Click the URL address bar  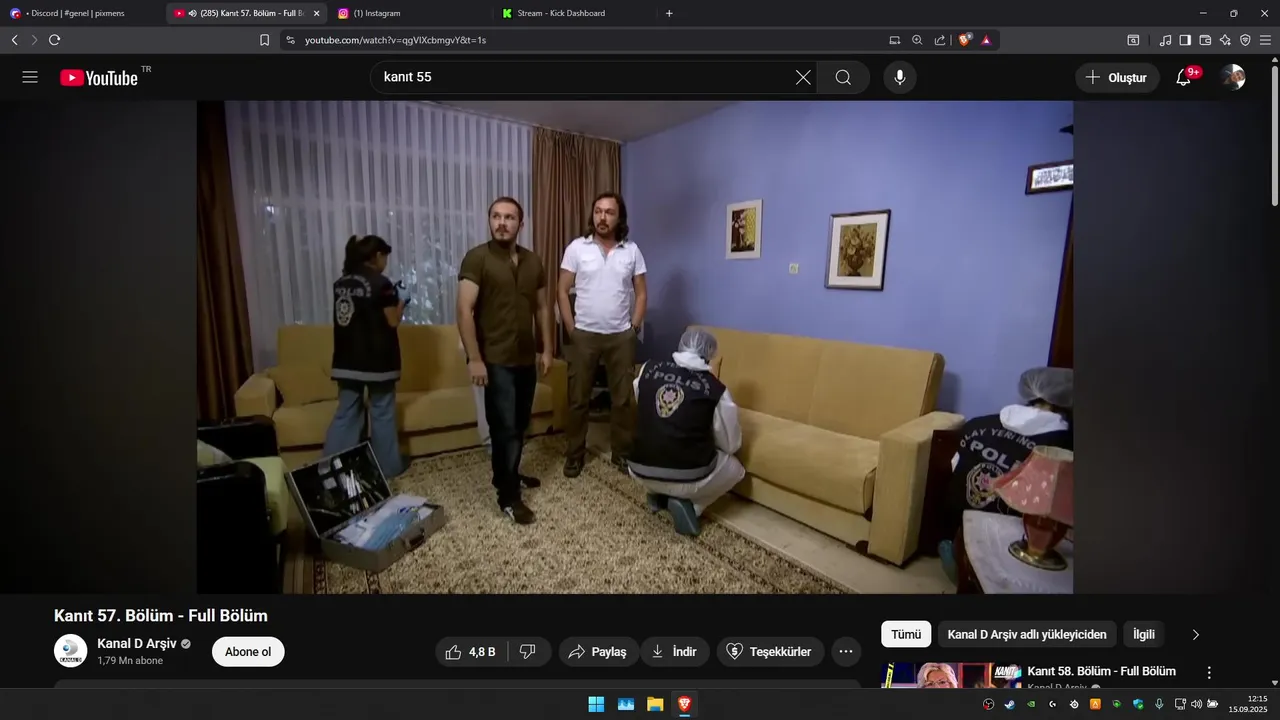pyautogui.click(x=590, y=40)
